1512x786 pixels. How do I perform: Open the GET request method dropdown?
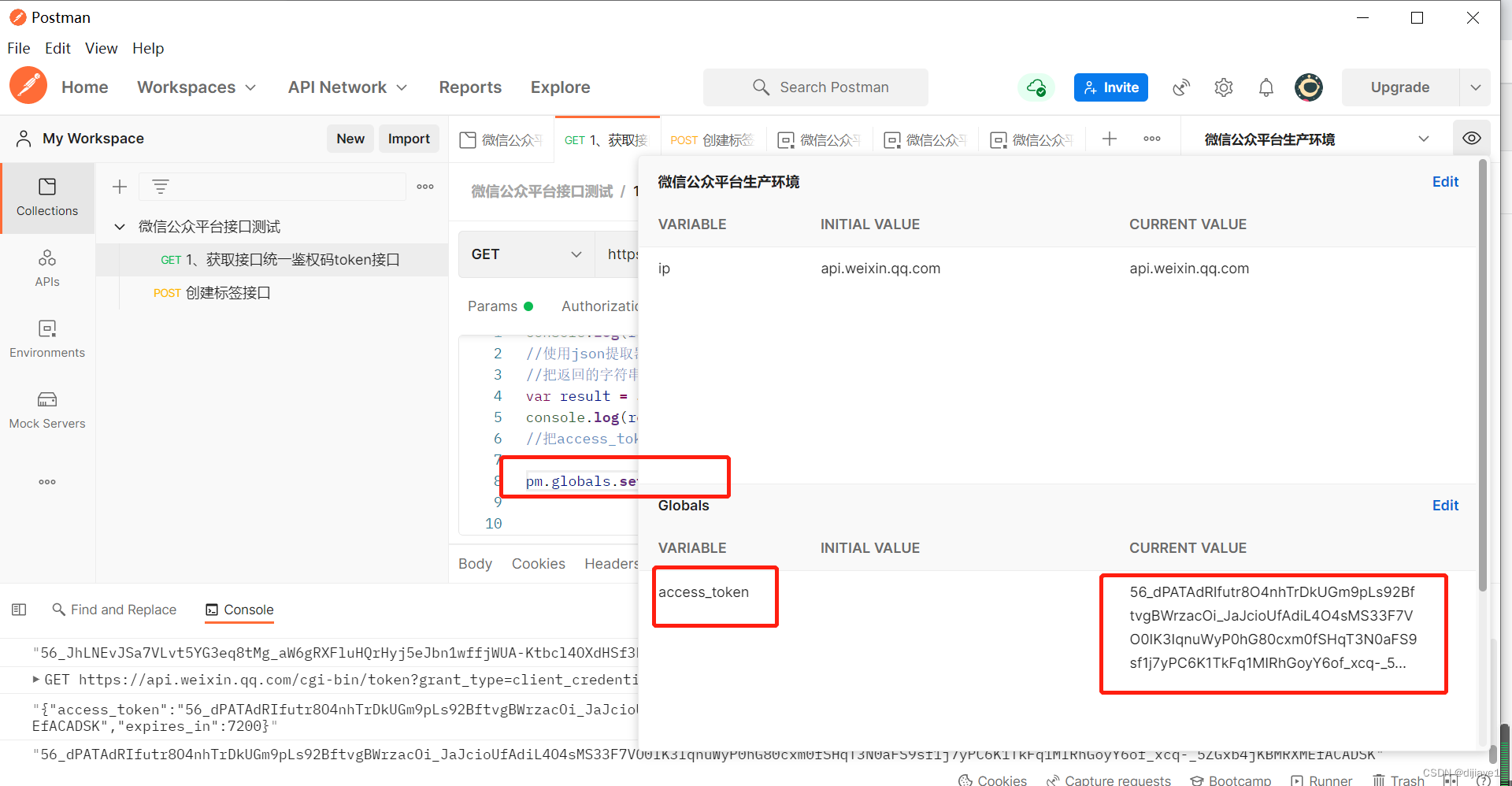[x=525, y=254]
